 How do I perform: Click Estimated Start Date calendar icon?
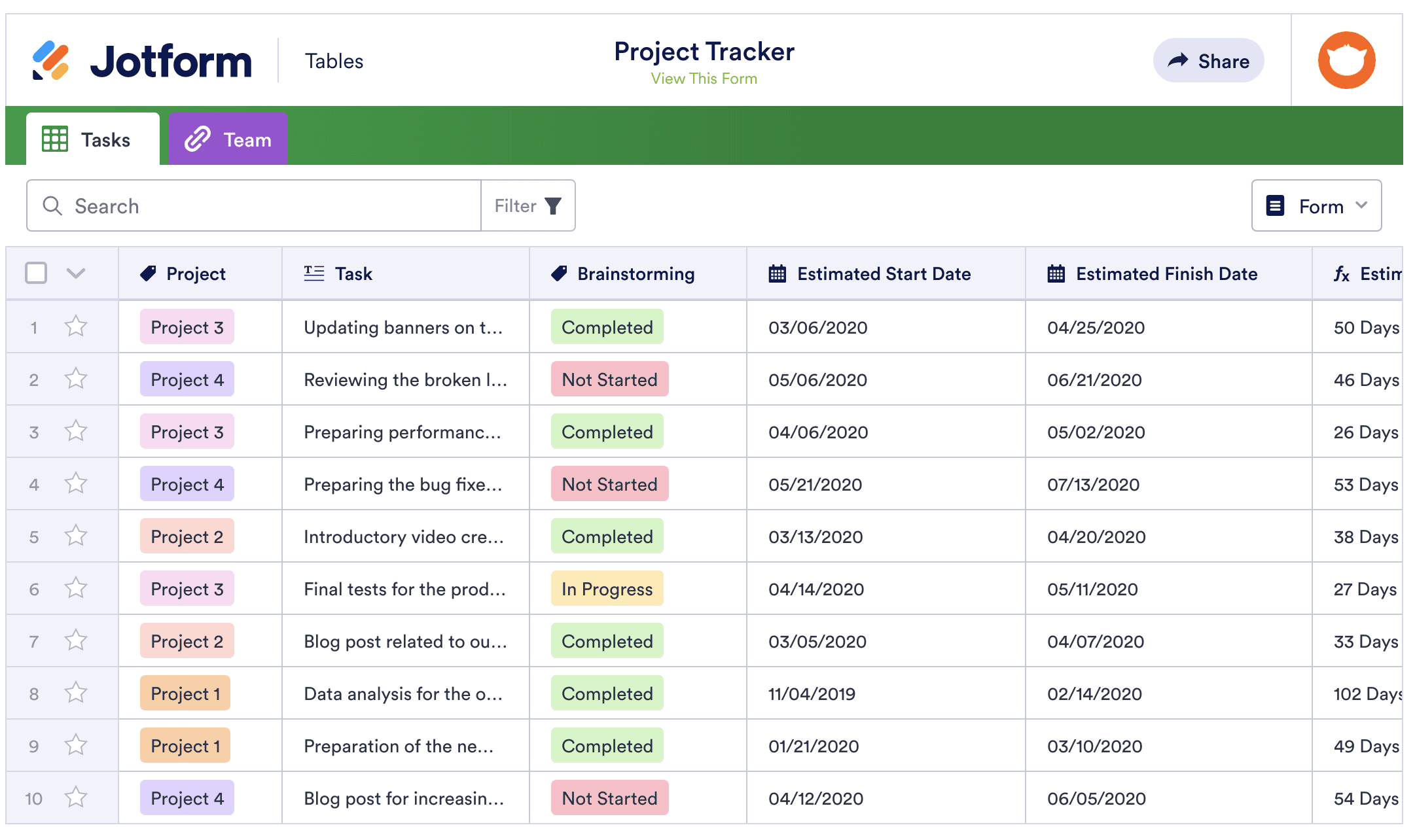[777, 273]
